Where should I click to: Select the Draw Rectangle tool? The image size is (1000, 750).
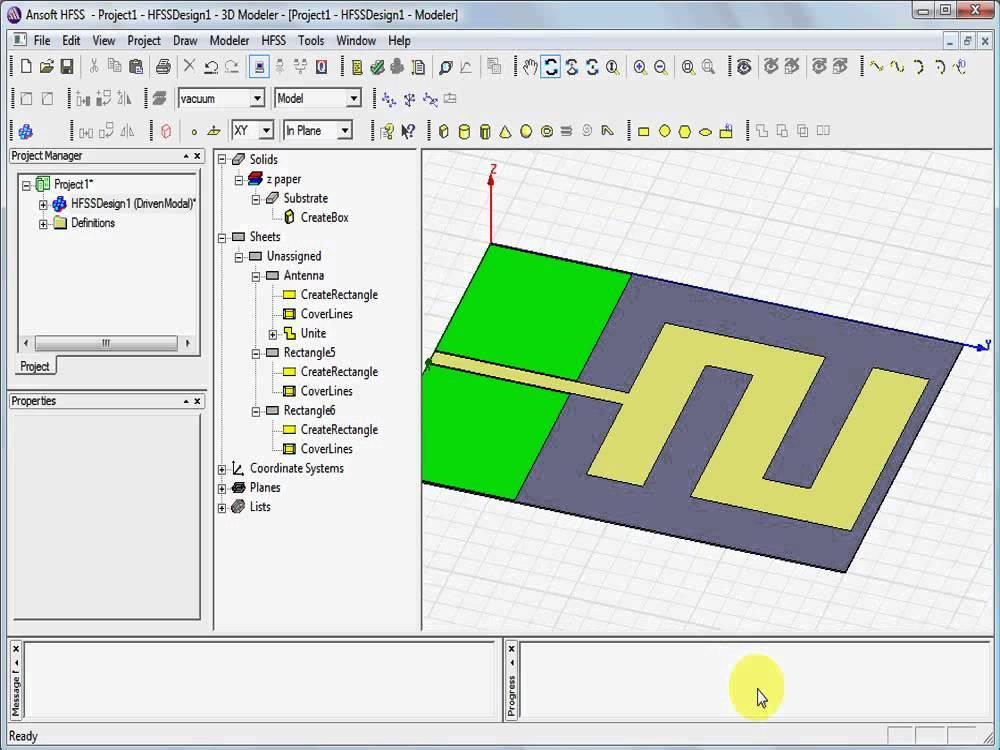click(x=643, y=131)
